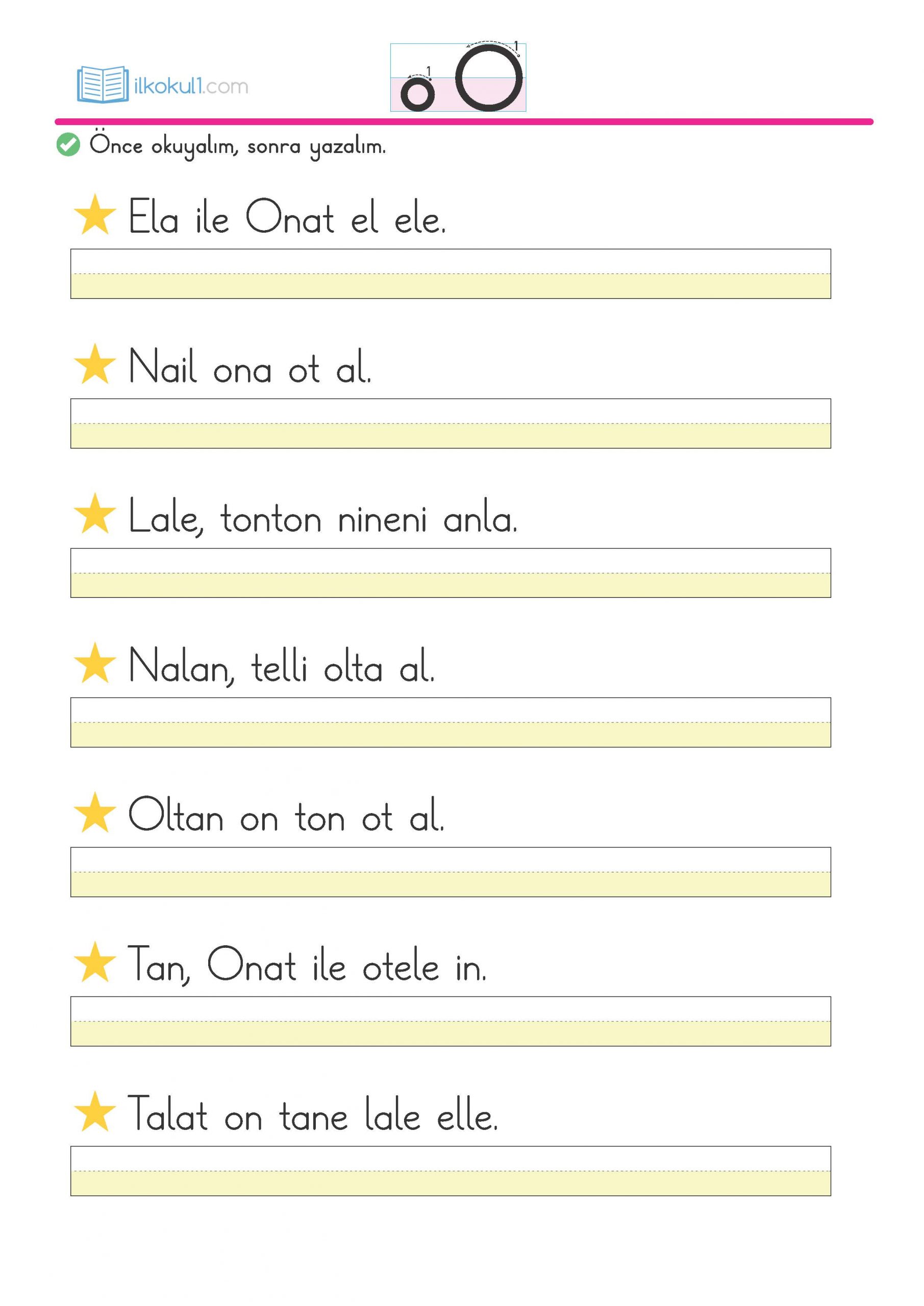Focus the writing line under "Lale, tonton nineni anla"

(450, 573)
